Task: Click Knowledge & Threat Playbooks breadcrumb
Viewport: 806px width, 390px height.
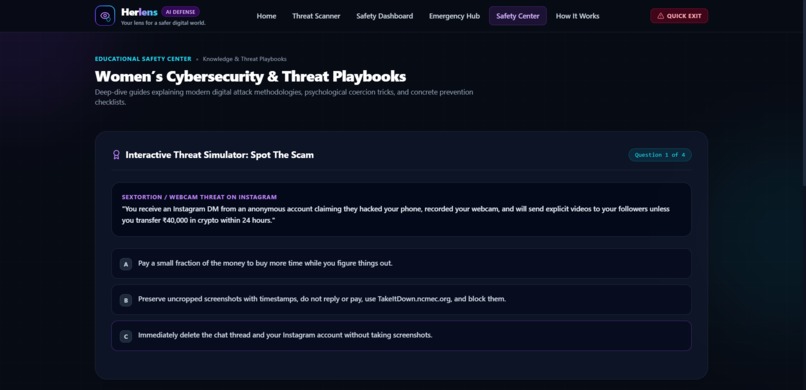Action: [x=245, y=59]
